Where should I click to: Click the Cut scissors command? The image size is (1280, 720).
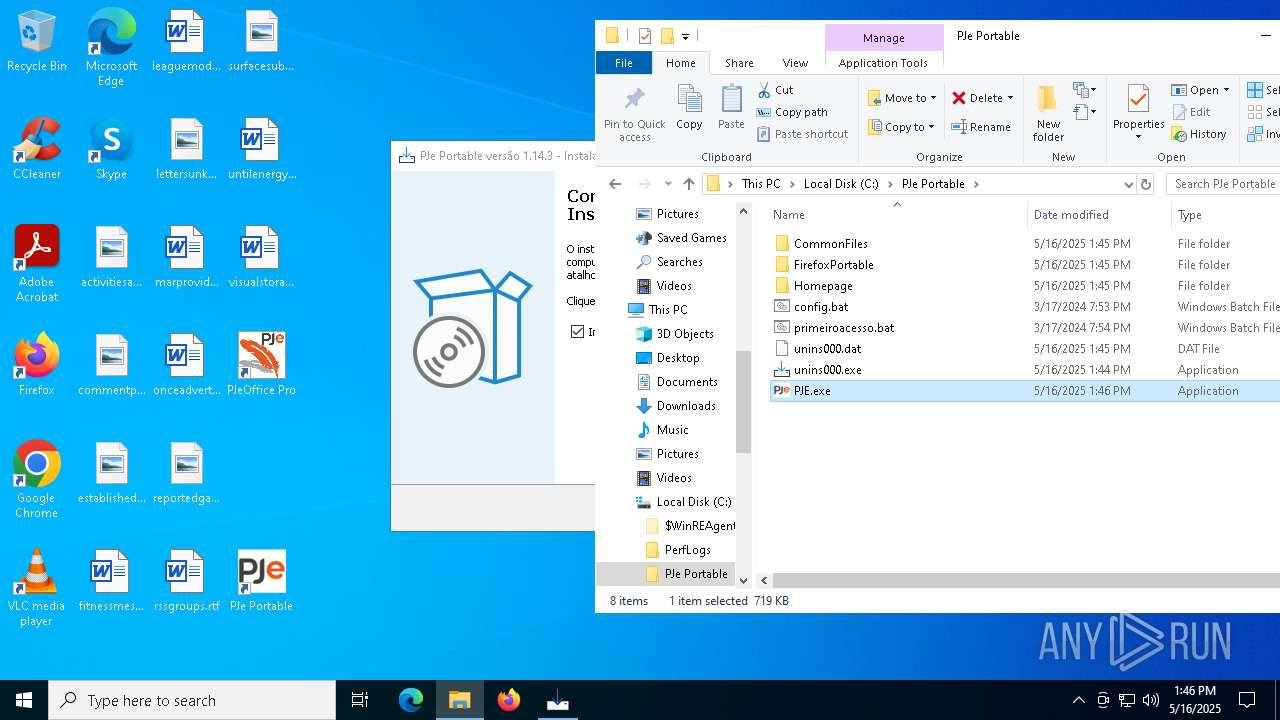775,90
